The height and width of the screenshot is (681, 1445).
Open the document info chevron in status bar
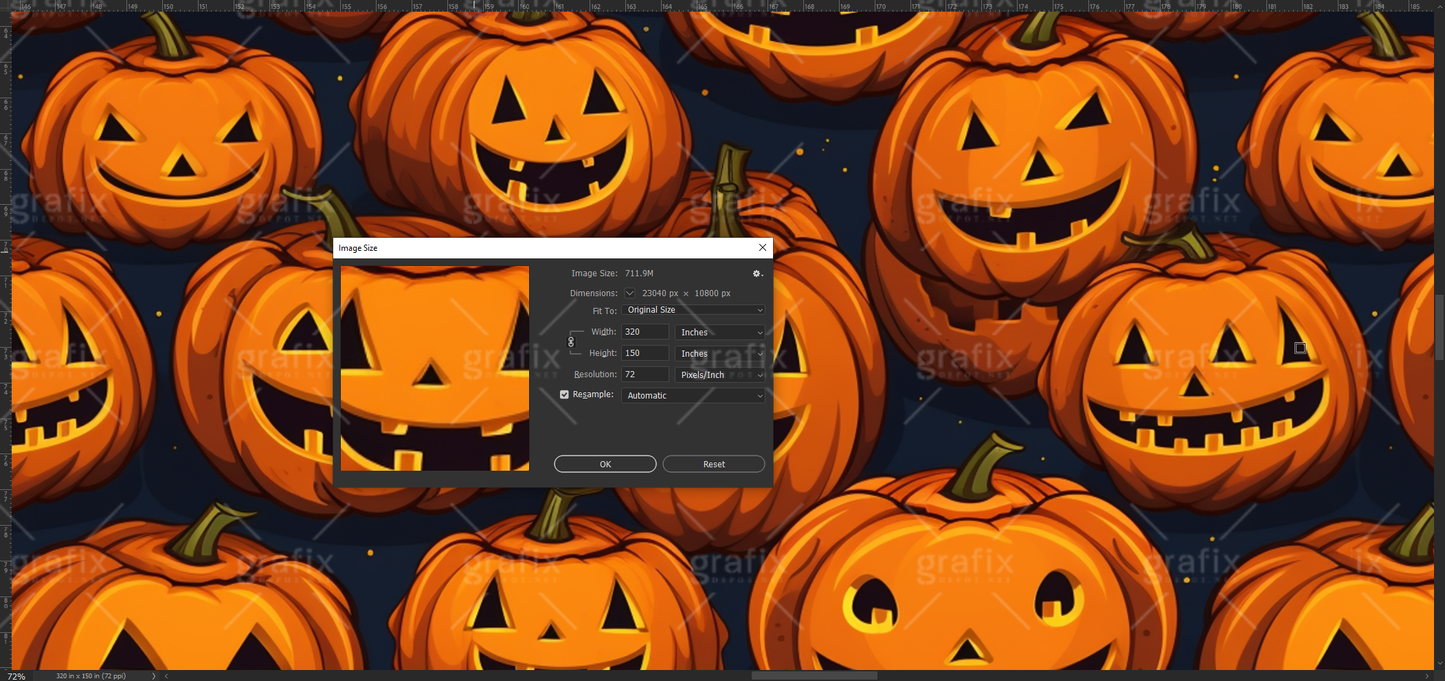(152, 675)
